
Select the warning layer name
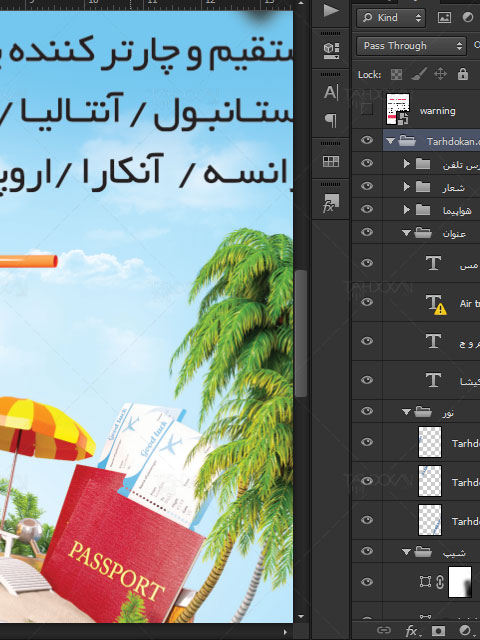point(437,111)
